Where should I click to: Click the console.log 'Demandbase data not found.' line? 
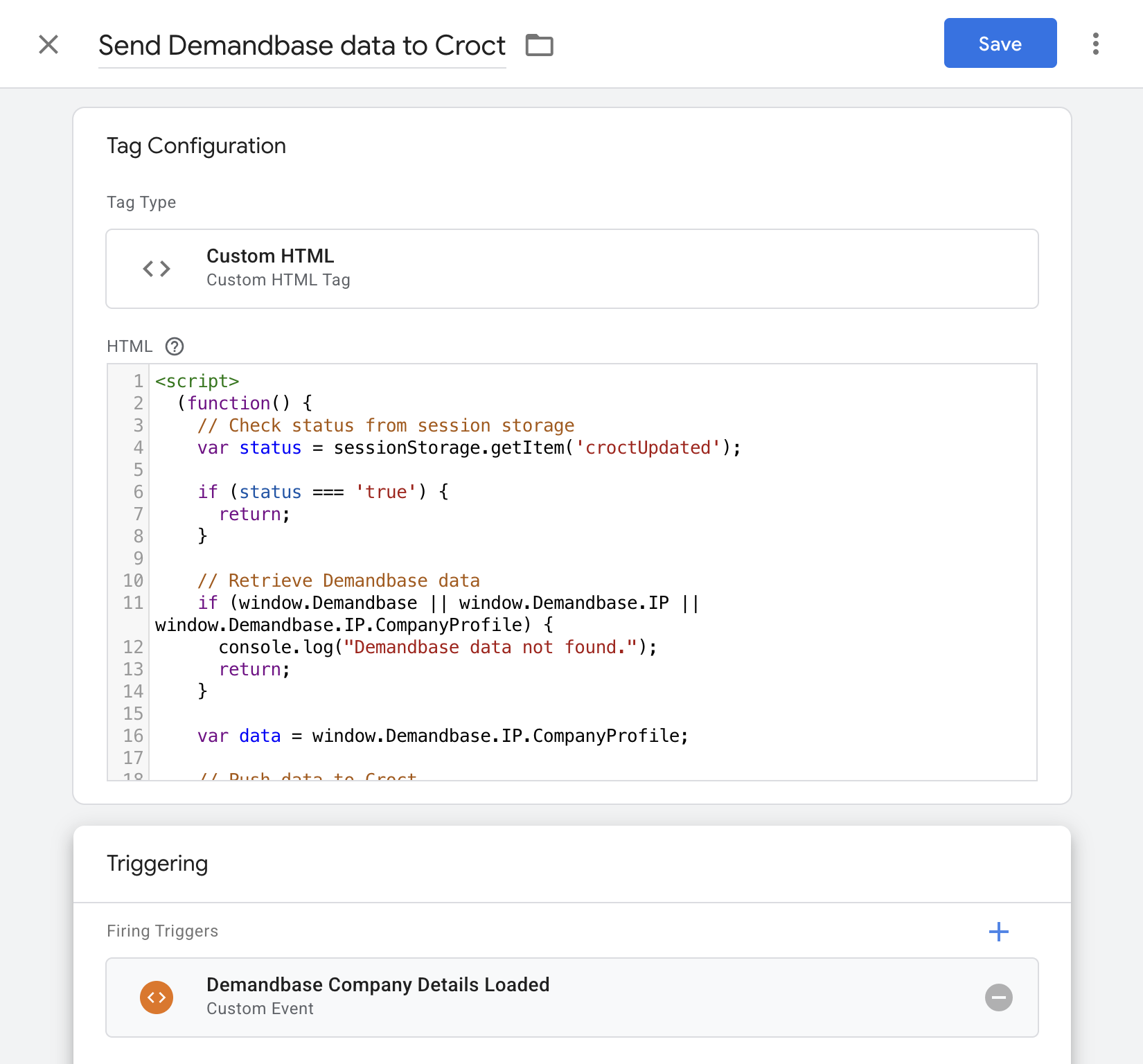[x=438, y=647]
